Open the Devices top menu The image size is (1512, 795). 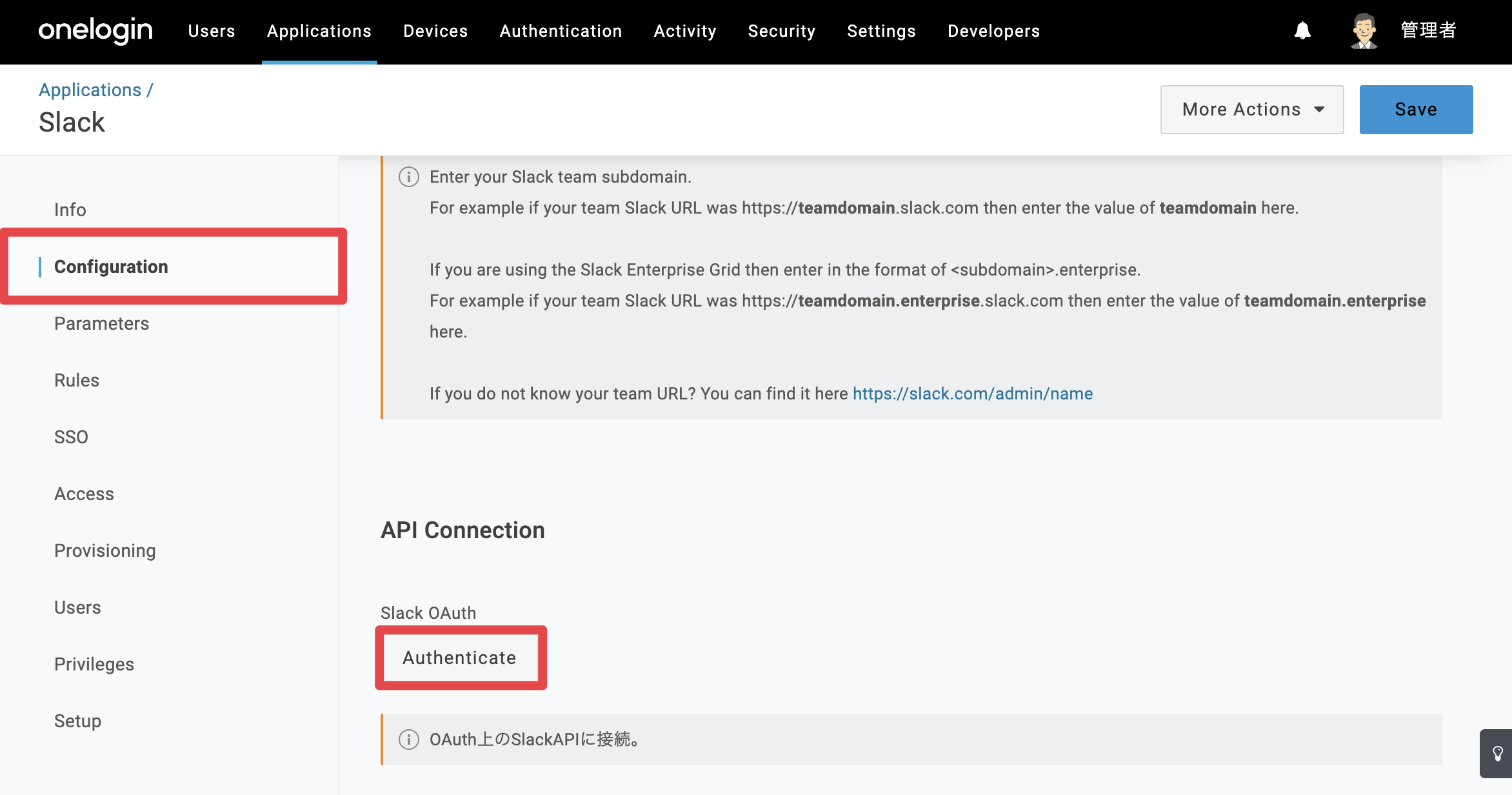tap(435, 31)
